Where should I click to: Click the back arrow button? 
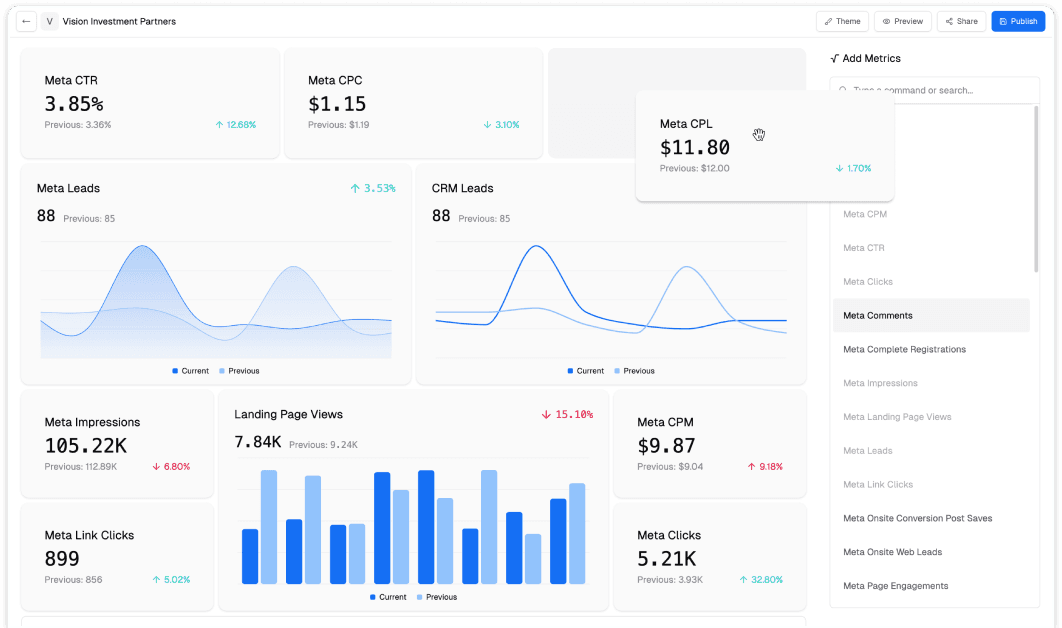click(26, 21)
